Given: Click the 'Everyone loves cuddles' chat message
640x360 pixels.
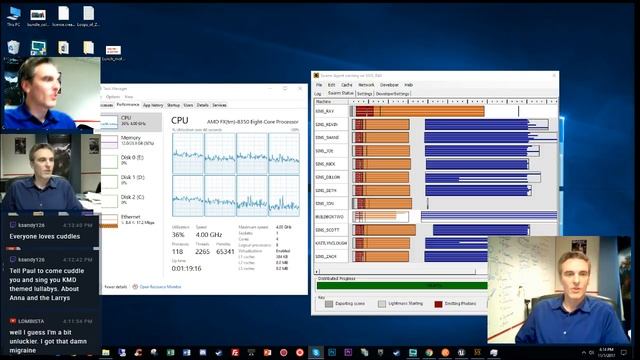Looking at the screenshot, I should point(45,236).
